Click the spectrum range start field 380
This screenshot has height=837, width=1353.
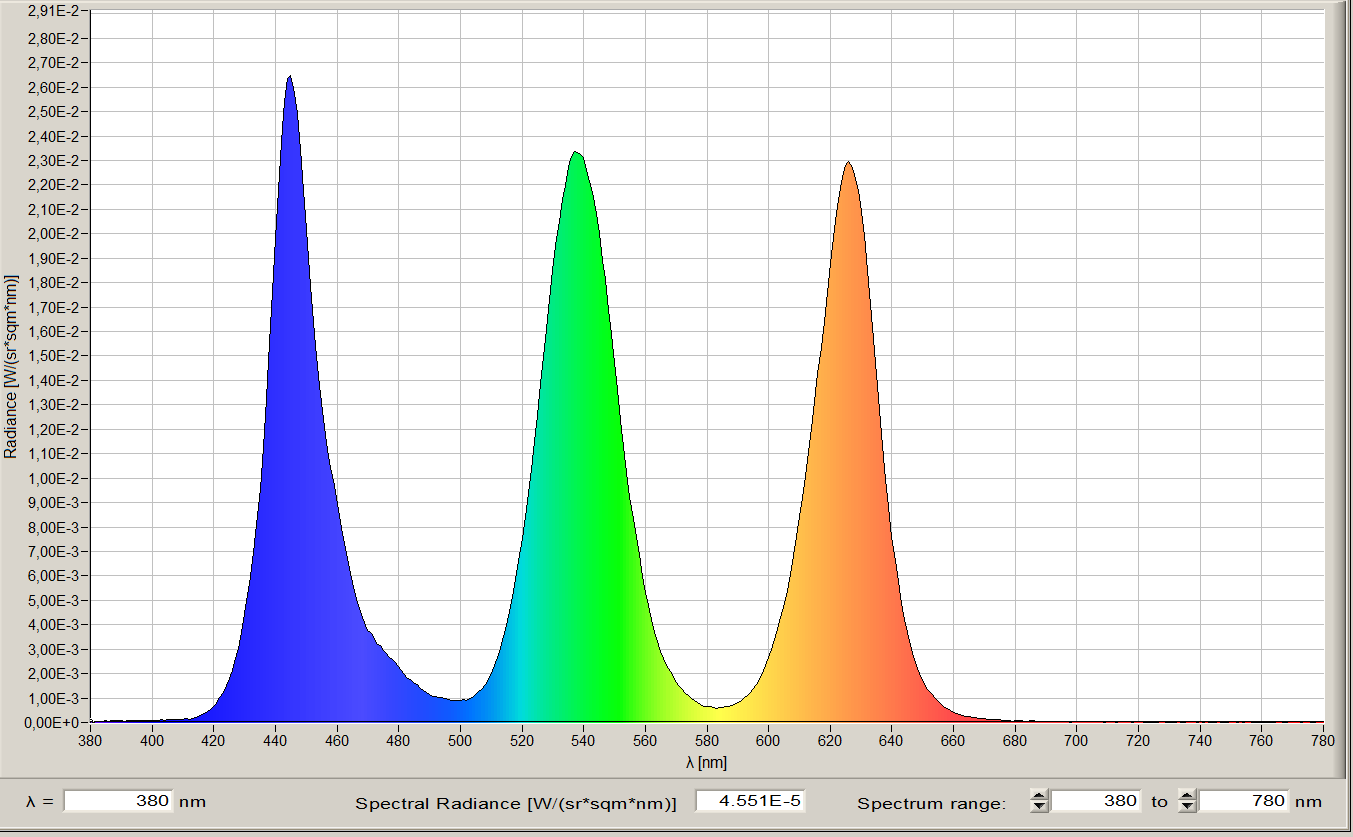click(x=1095, y=801)
